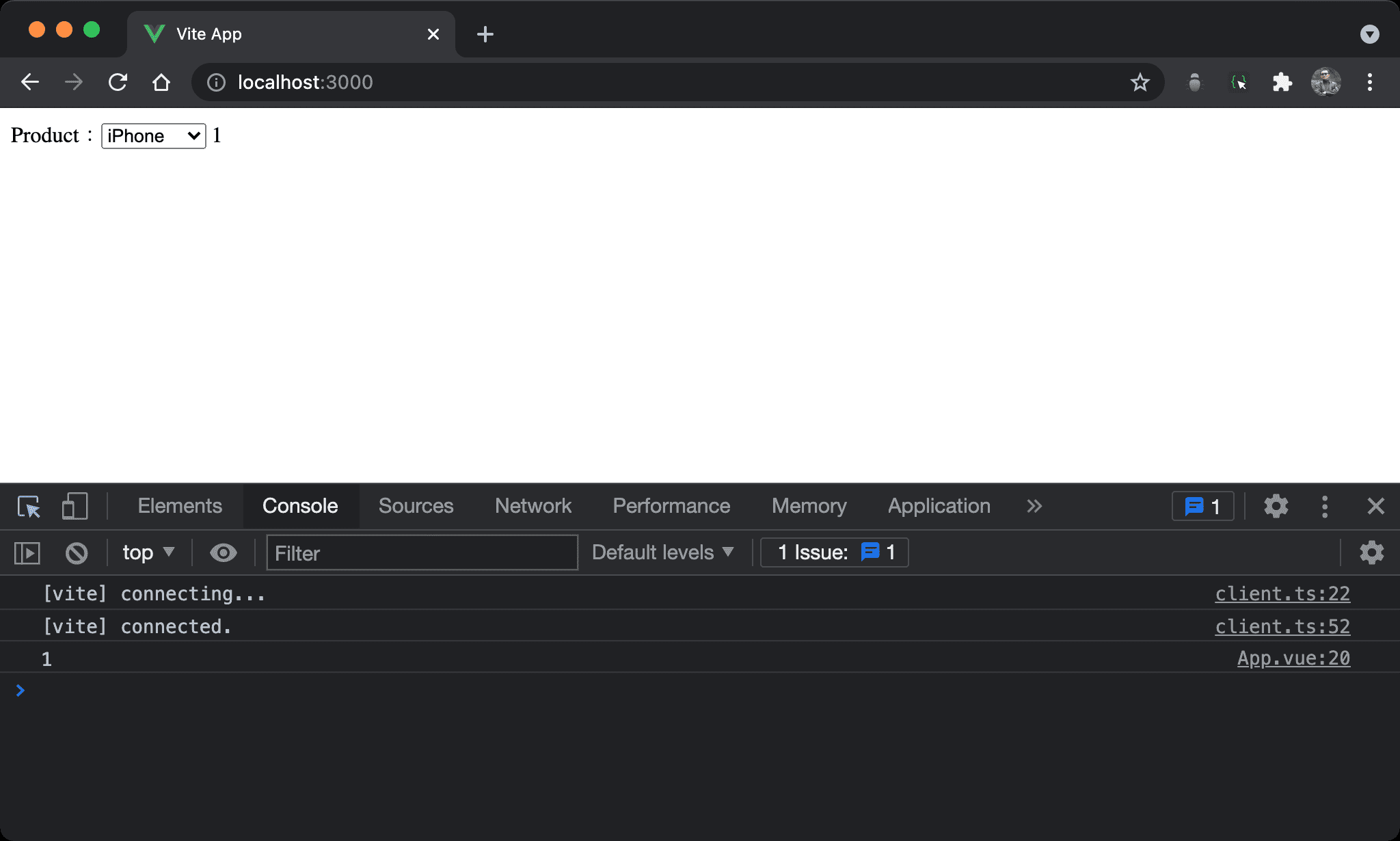Click the client.ts:22 source link
1400x841 pixels.
tap(1283, 593)
